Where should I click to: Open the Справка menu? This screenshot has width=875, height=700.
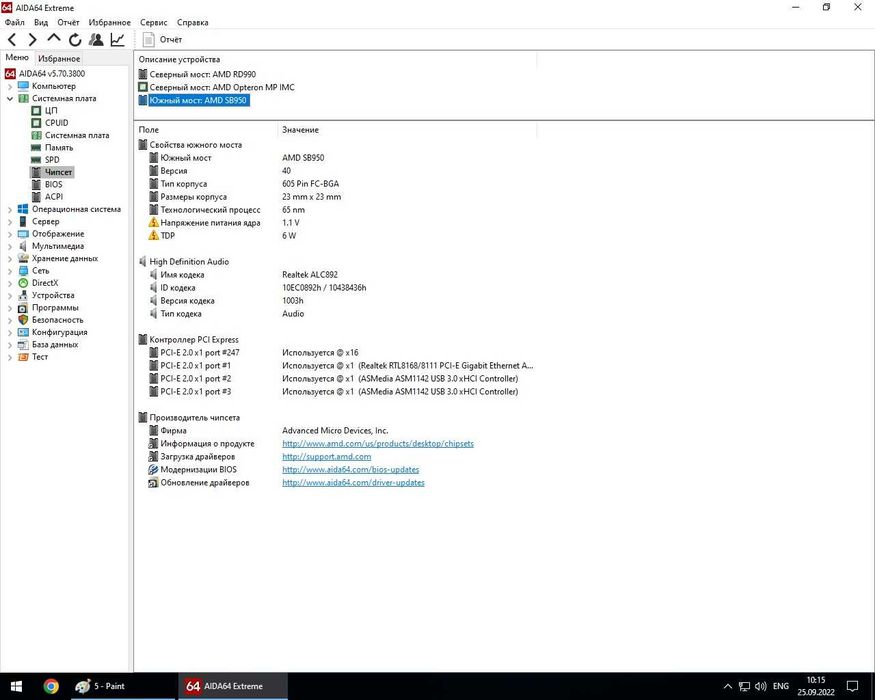(193, 22)
